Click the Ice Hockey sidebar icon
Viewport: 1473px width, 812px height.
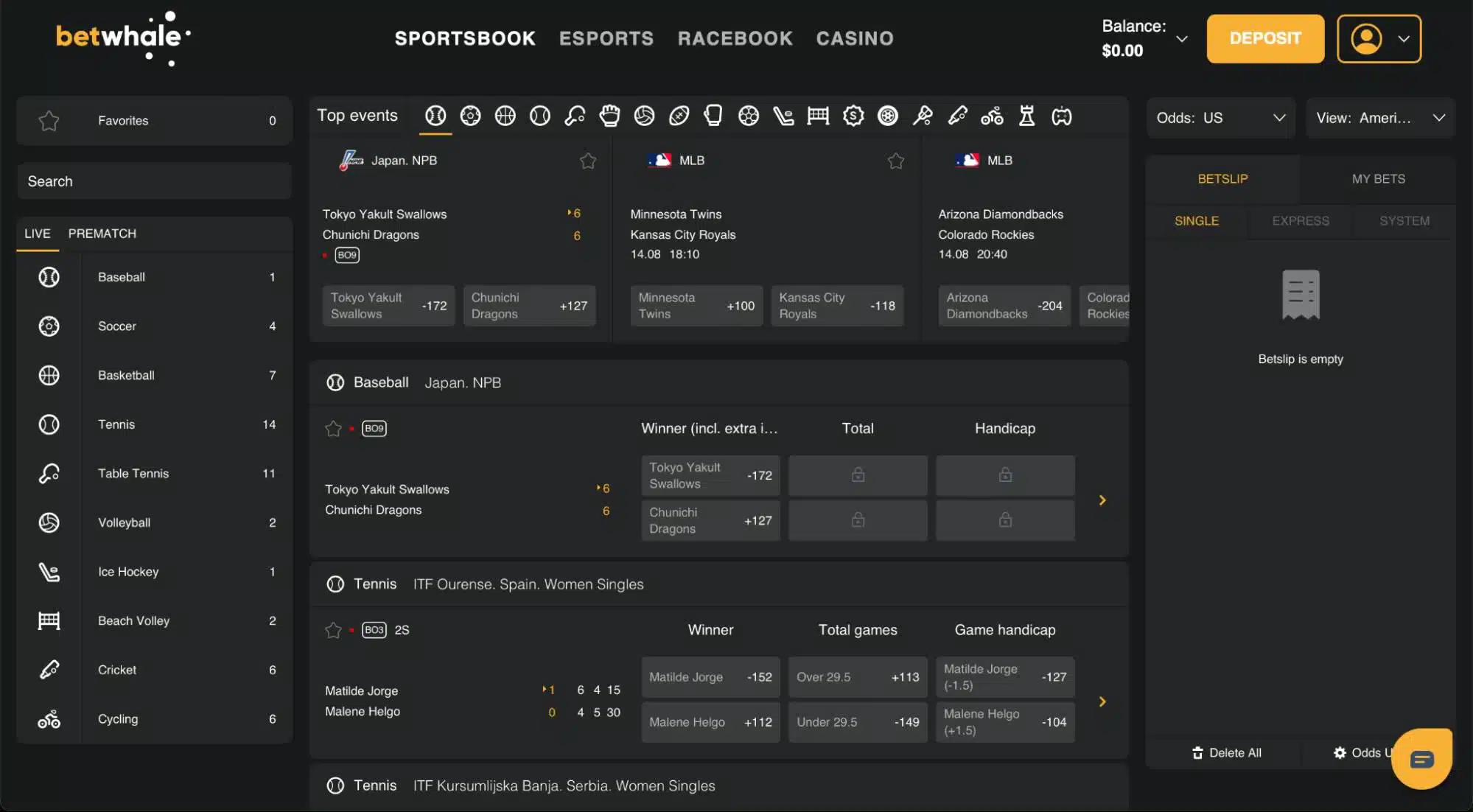tap(49, 572)
